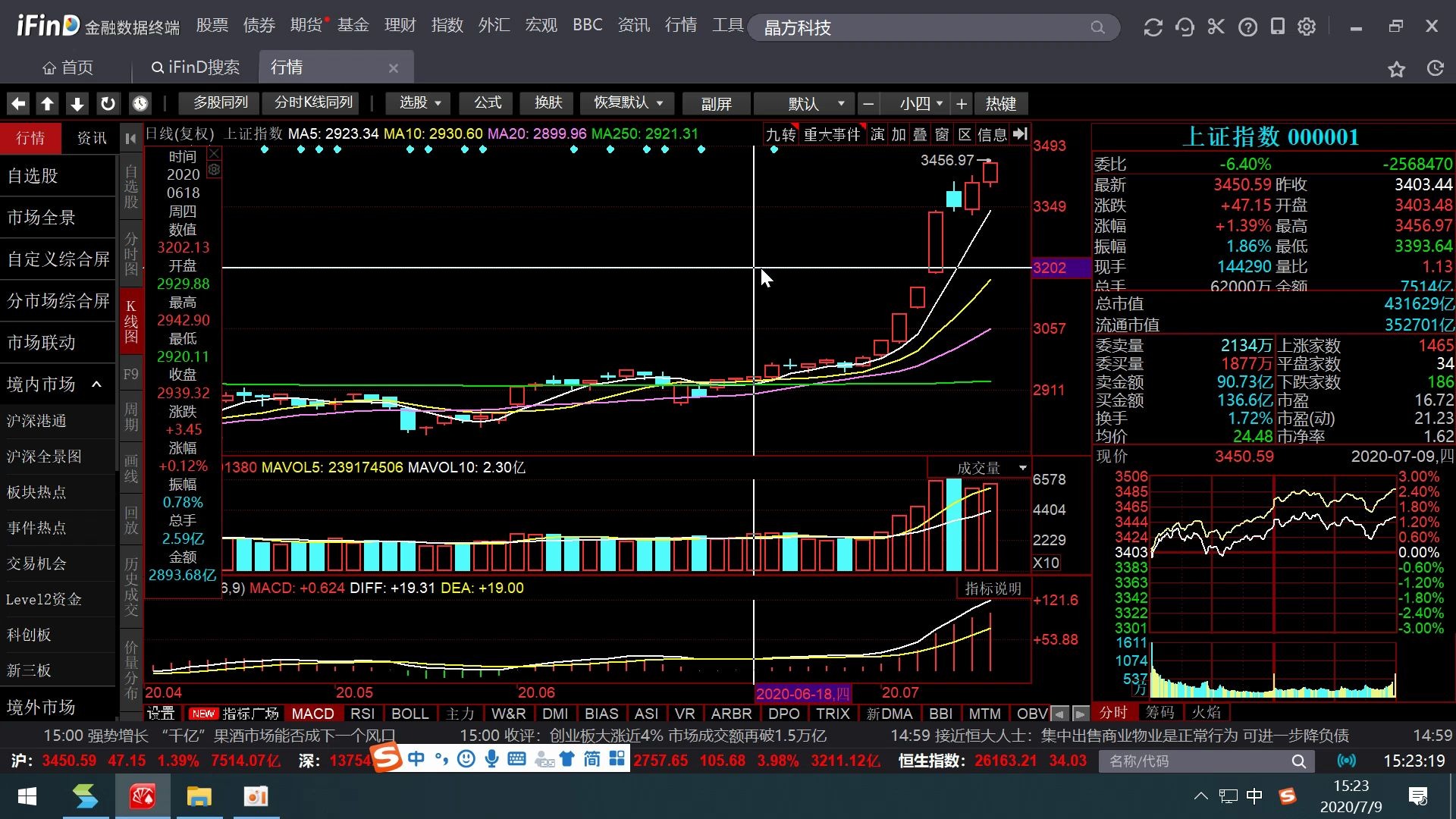Screen dimensions: 1456x819
Task: Click the 指标说明 button
Action: 993,588
